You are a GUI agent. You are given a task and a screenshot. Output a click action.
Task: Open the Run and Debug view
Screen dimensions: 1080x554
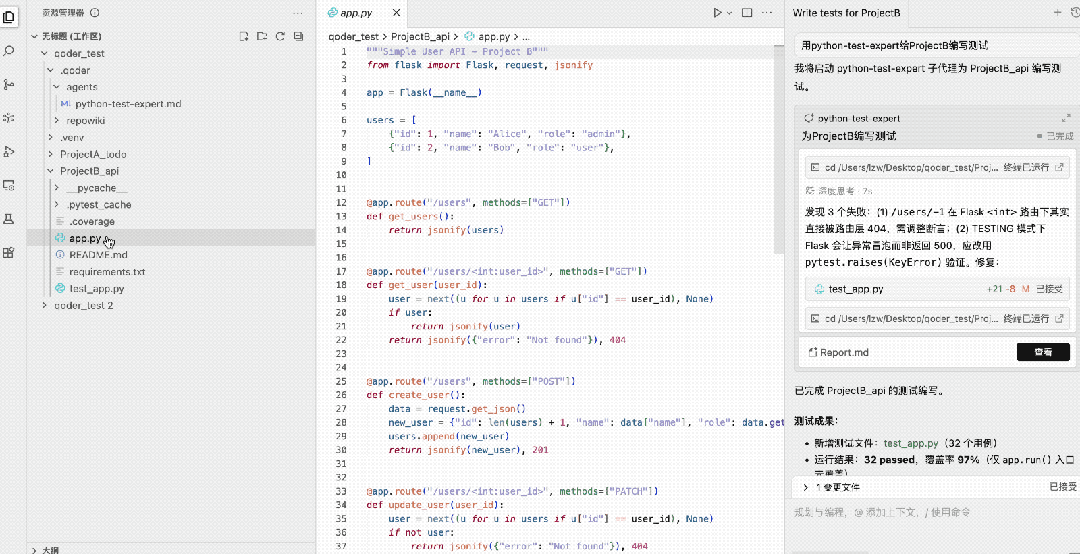point(10,151)
